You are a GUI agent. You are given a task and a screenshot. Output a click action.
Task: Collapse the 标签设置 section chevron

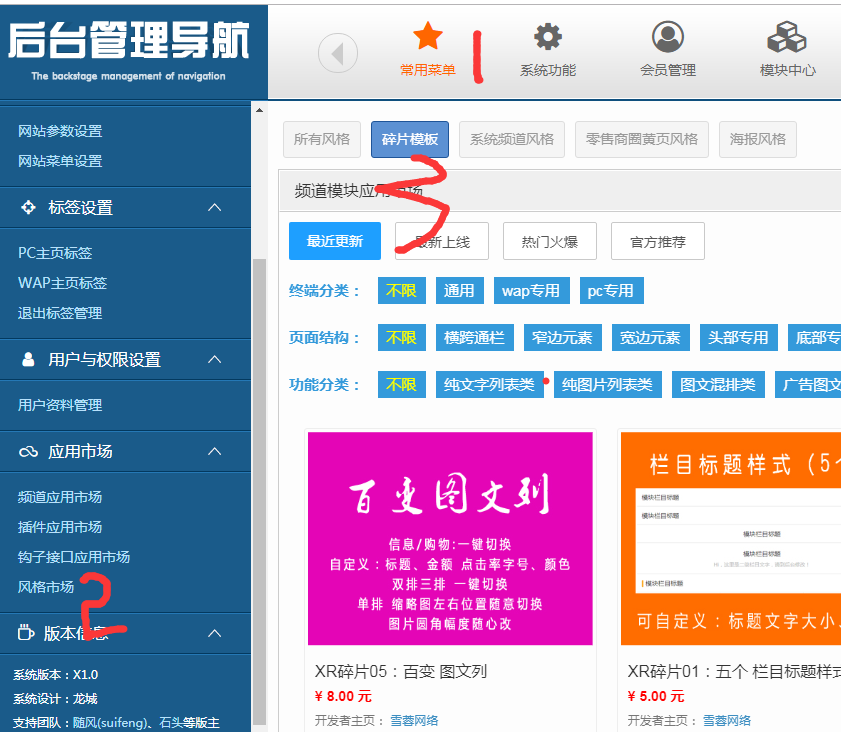point(214,207)
